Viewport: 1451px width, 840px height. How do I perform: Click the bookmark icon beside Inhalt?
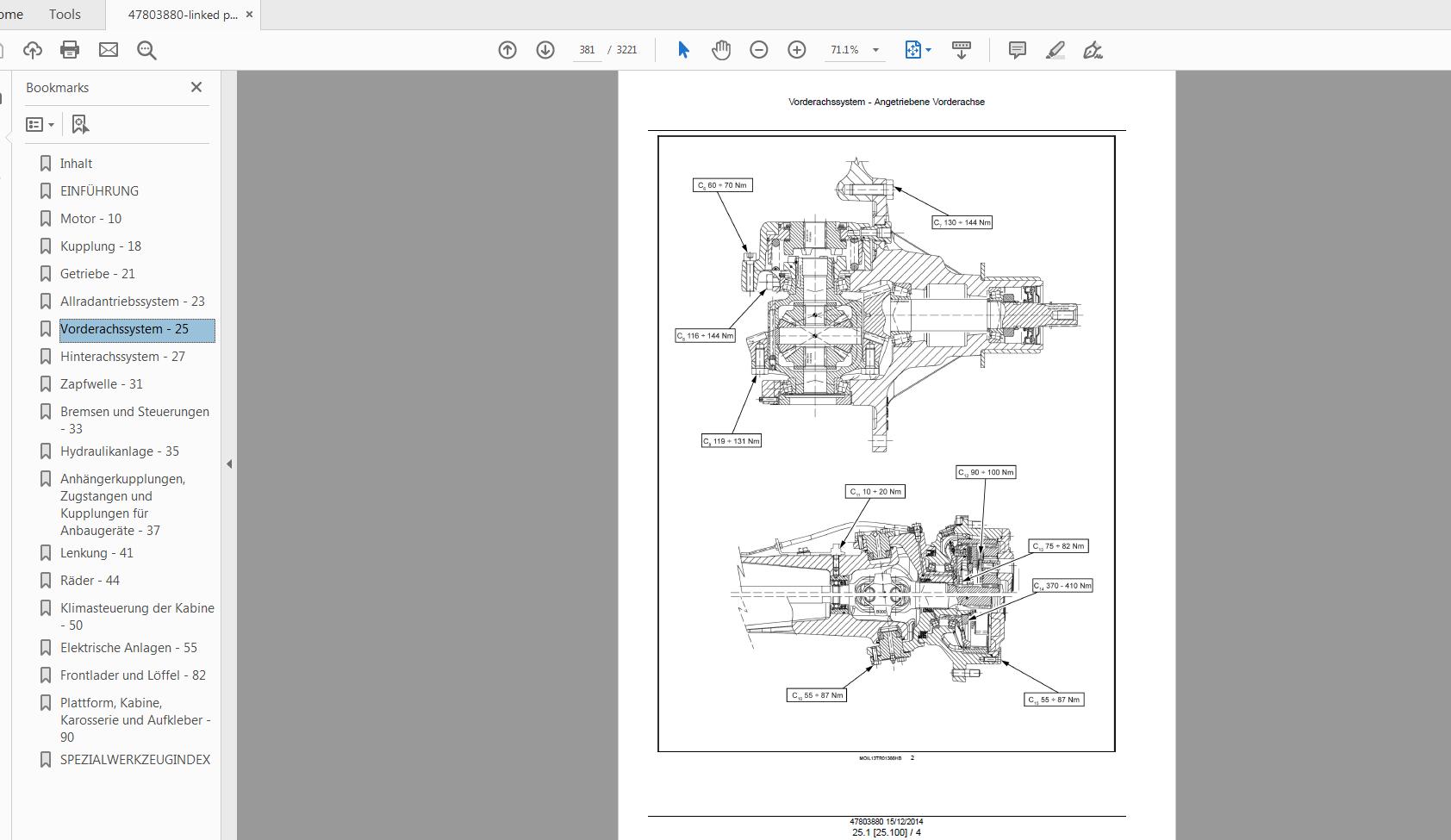46,164
